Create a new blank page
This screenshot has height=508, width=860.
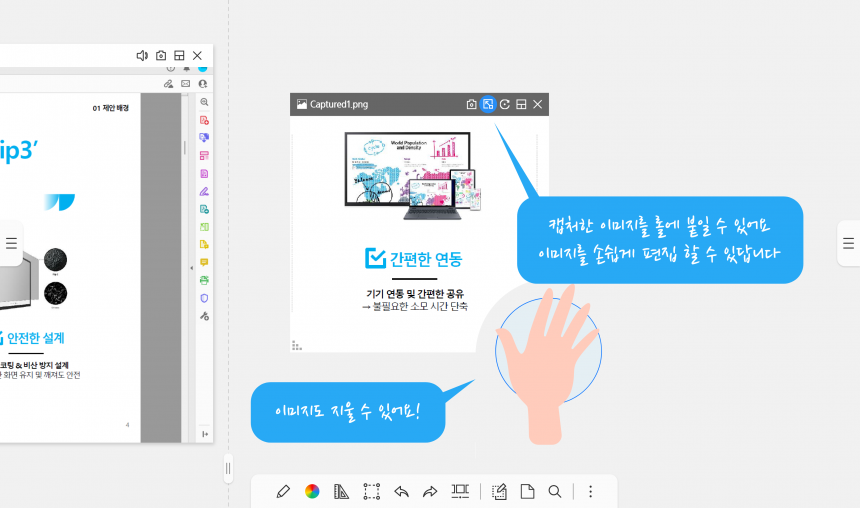click(527, 491)
